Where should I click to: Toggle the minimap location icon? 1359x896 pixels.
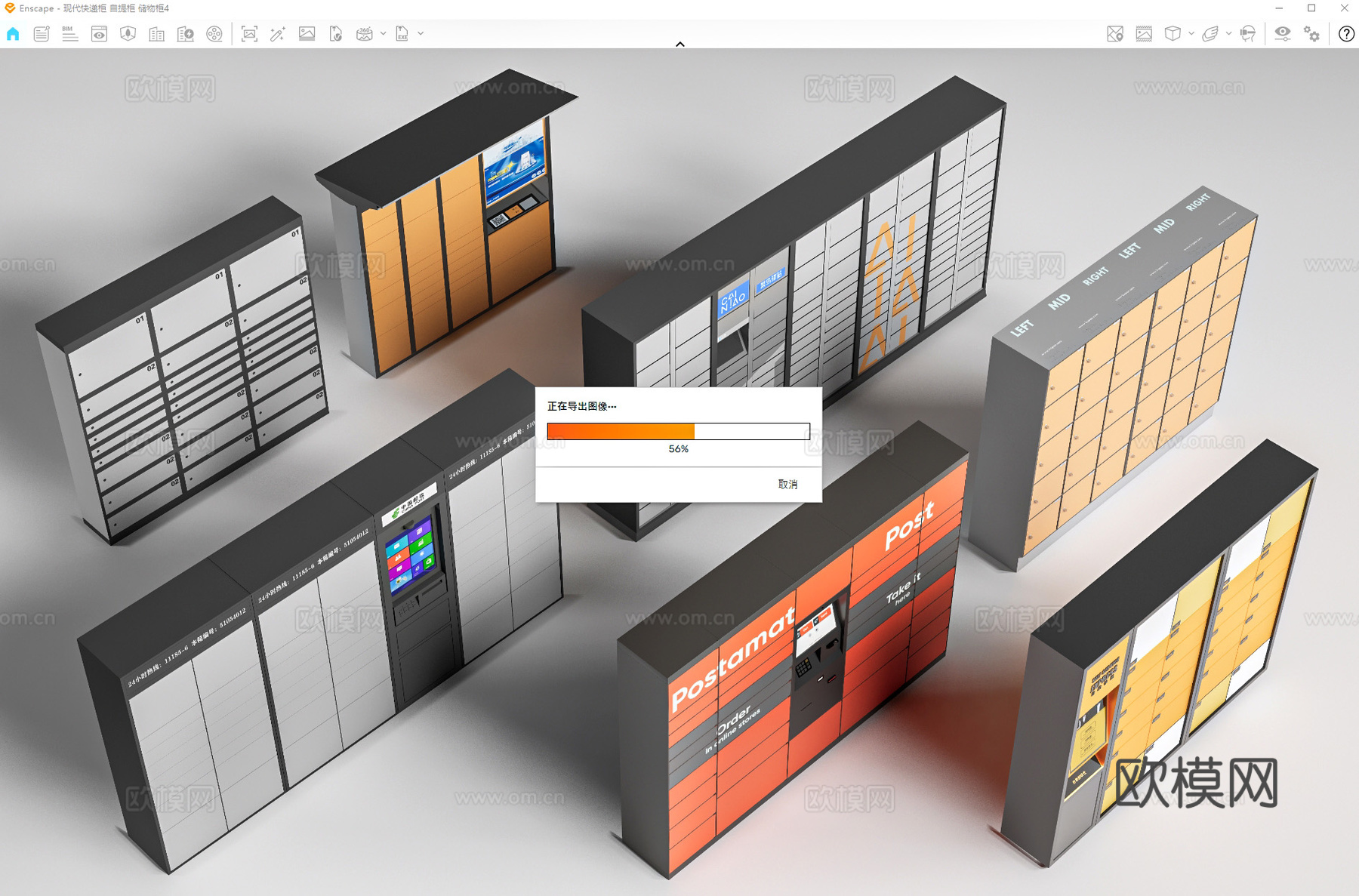pos(1115,34)
